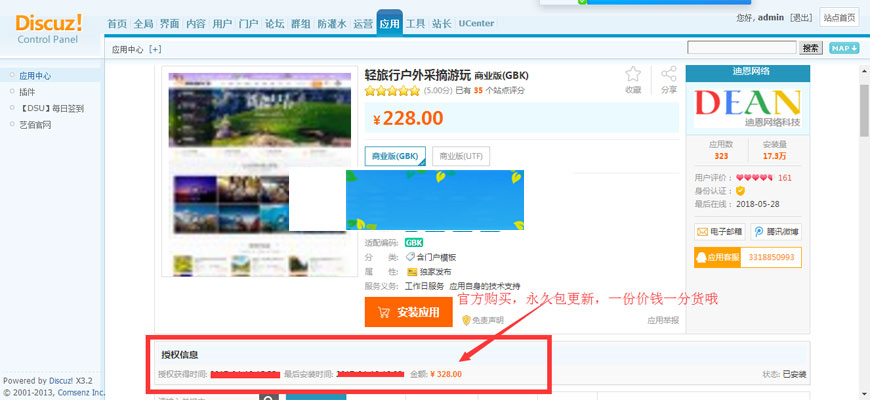
Task: Open the 应用 tab in top navigation
Action: point(390,22)
